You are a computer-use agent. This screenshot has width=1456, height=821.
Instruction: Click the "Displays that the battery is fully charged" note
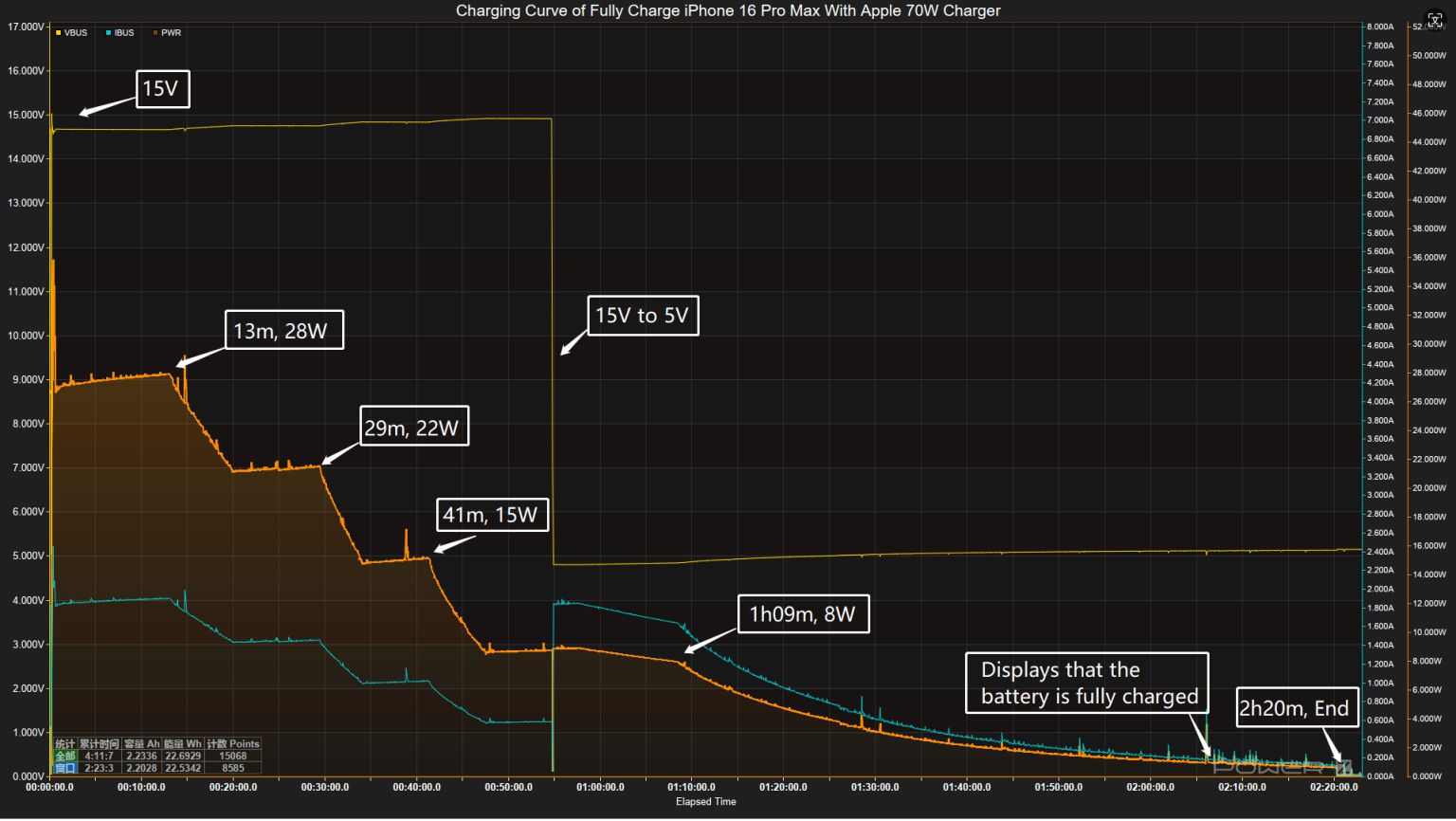1087,683
